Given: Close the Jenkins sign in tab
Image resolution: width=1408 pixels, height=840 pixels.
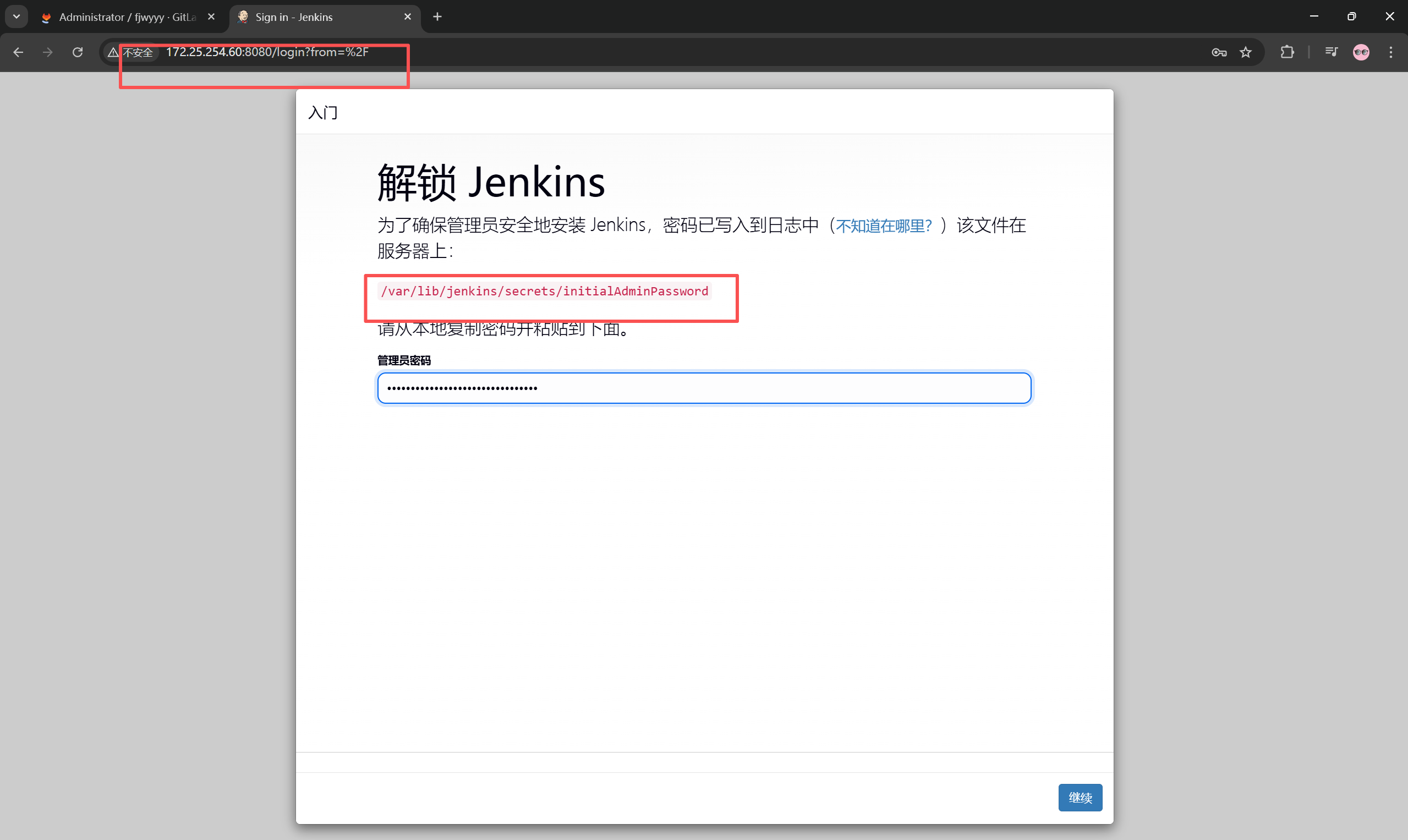Looking at the screenshot, I should [408, 17].
